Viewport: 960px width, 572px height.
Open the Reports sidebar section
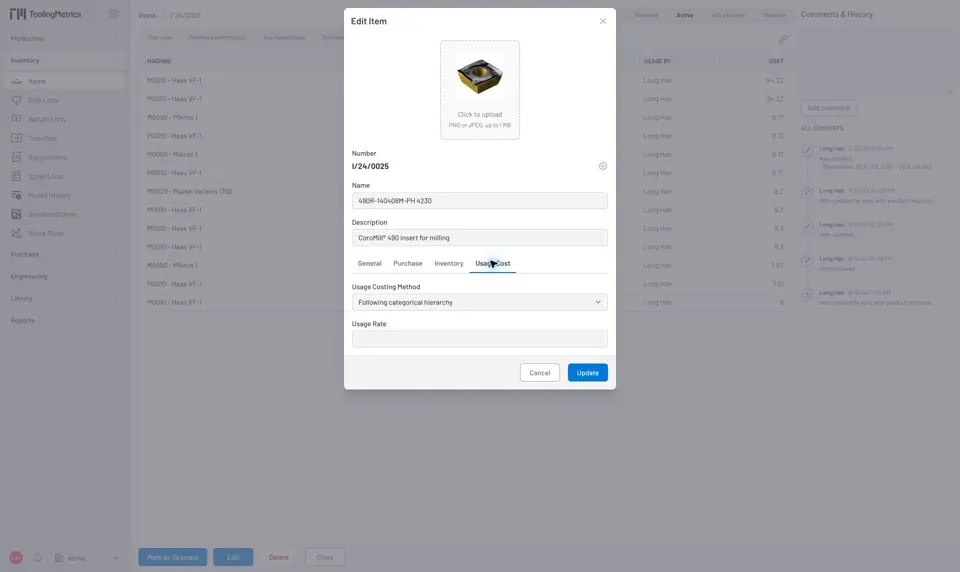click(x=64, y=320)
